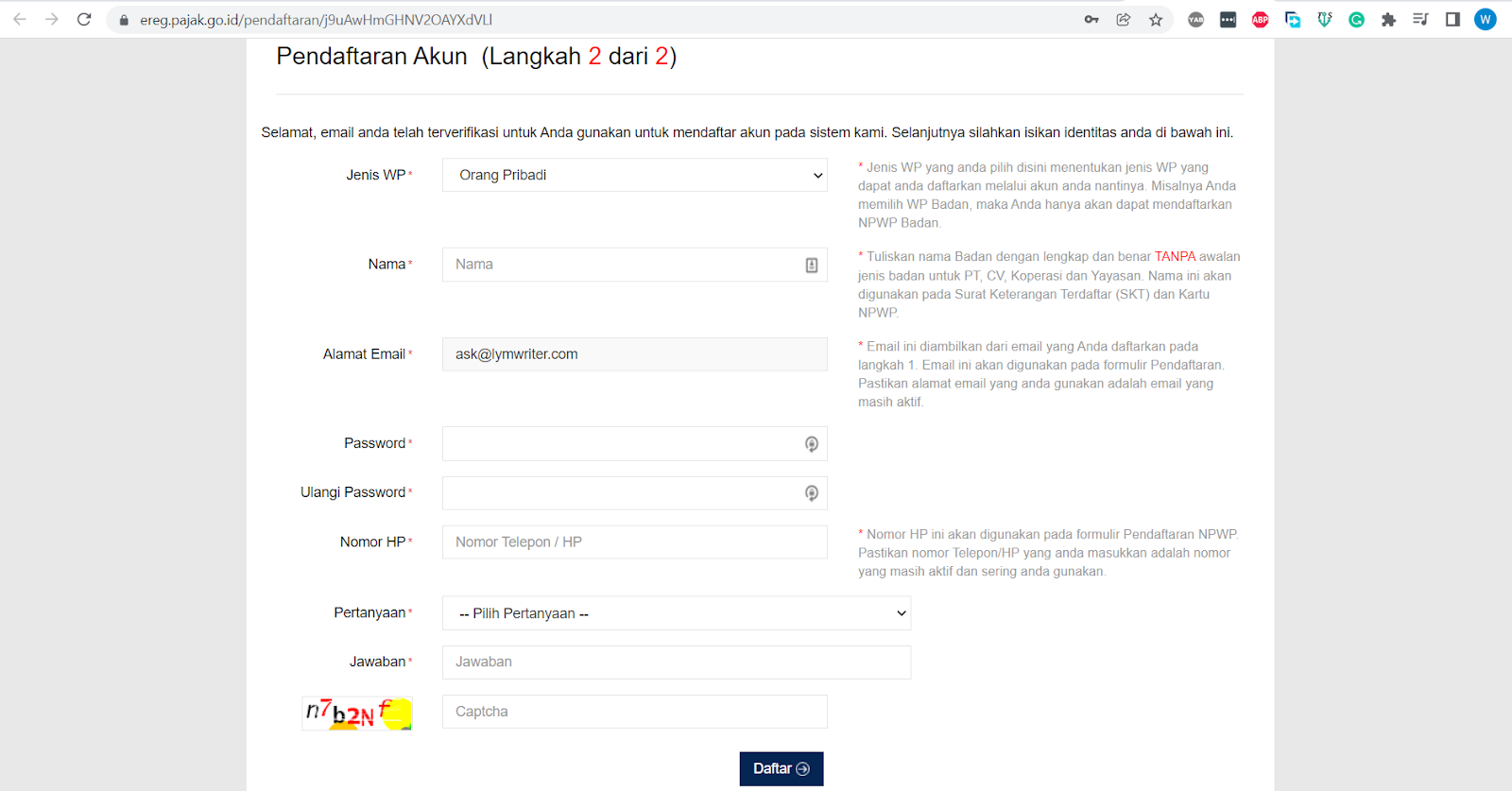Open the Grammarly extension icon
Viewport: 1512px width, 791px height.
click(1356, 19)
